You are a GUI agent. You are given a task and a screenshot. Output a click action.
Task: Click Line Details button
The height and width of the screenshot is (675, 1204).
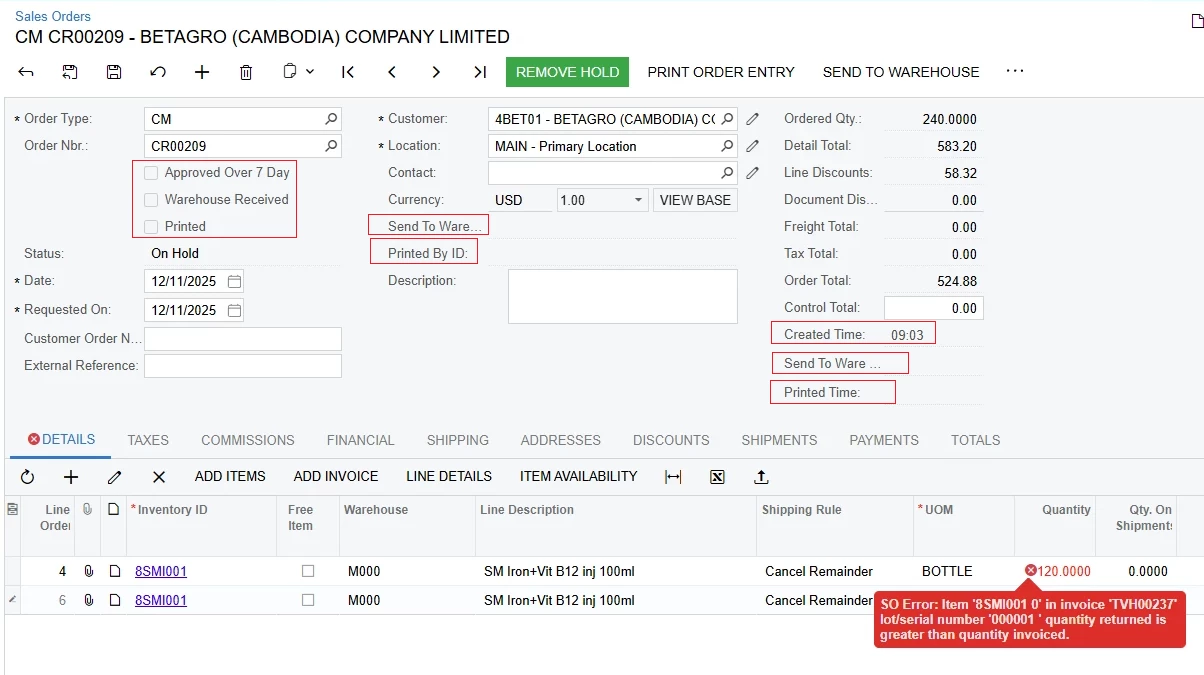[x=449, y=477]
